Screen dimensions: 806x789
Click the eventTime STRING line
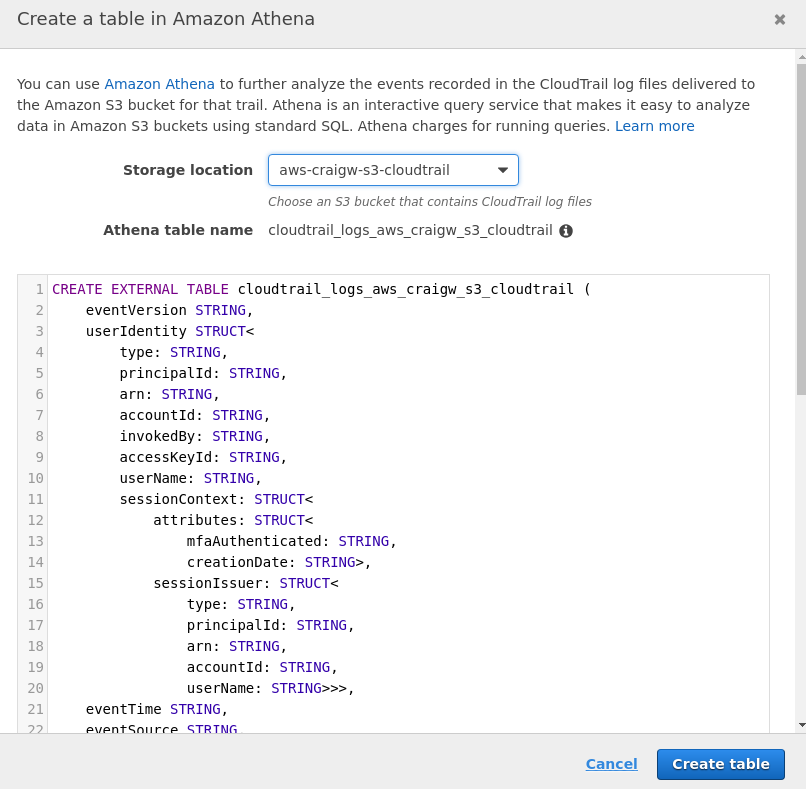(x=156, y=709)
